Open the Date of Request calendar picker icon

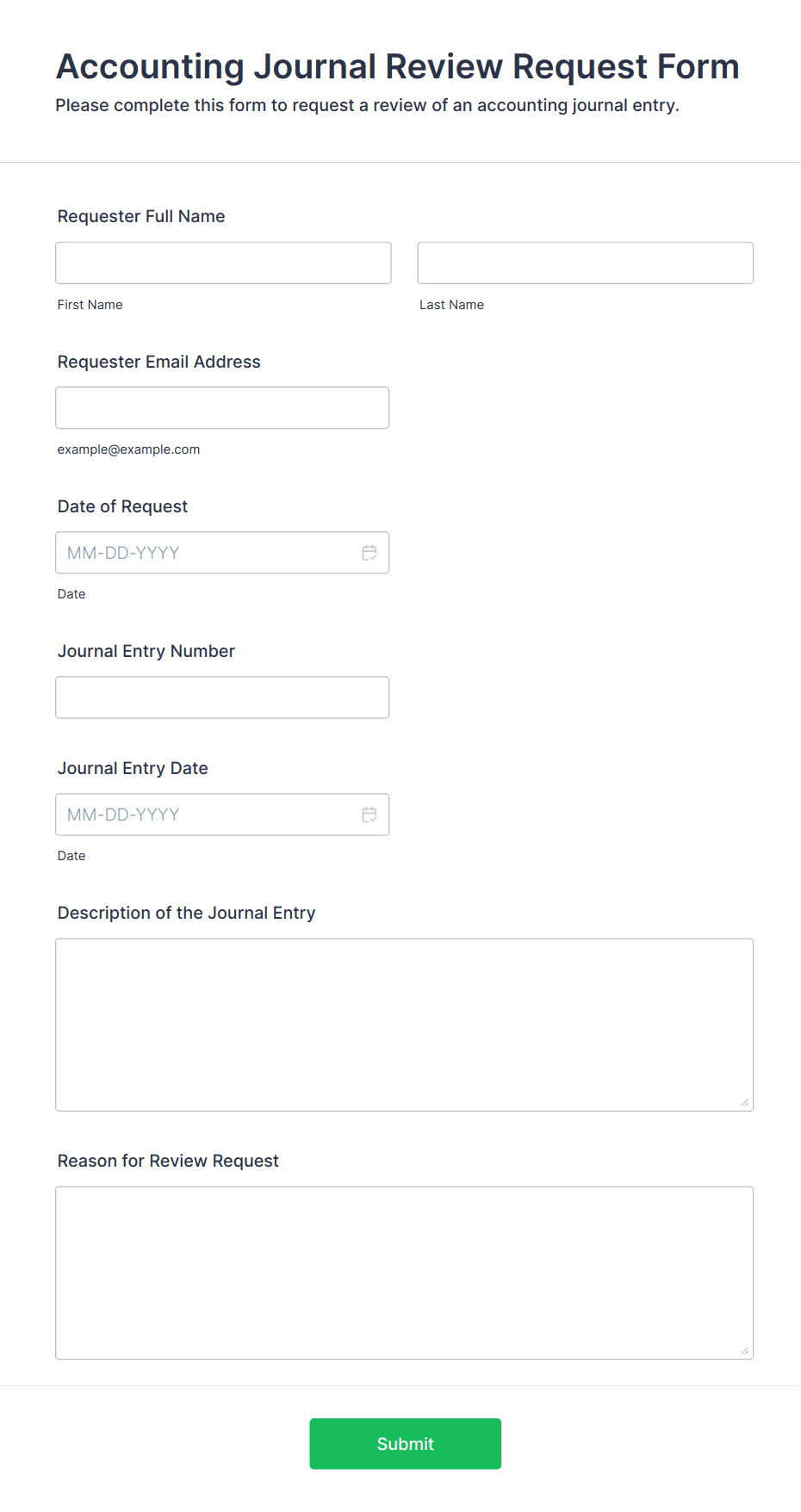tap(369, 553)
